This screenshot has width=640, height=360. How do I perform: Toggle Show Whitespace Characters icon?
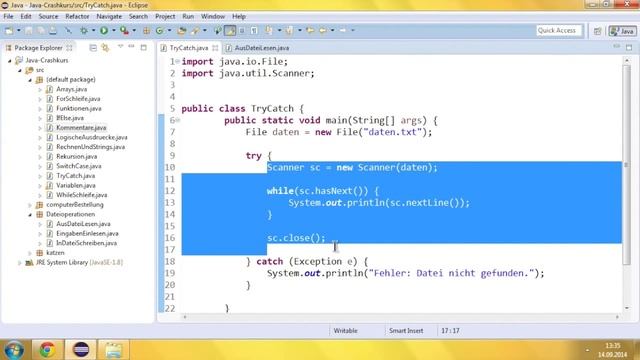(254, 31)
